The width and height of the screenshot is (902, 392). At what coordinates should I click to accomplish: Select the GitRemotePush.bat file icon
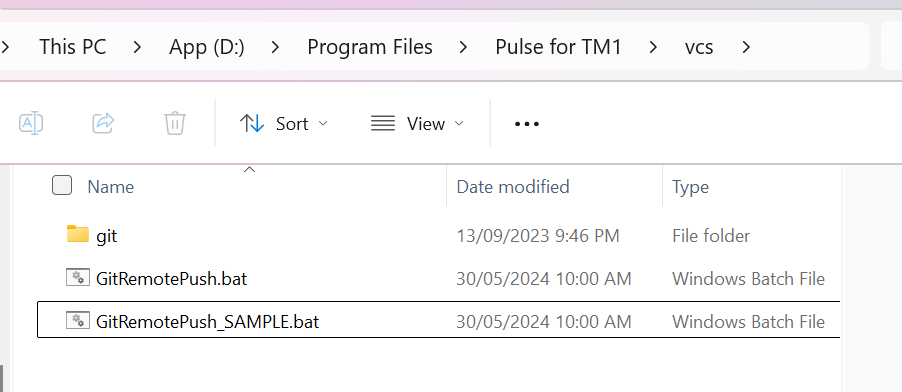78,278
